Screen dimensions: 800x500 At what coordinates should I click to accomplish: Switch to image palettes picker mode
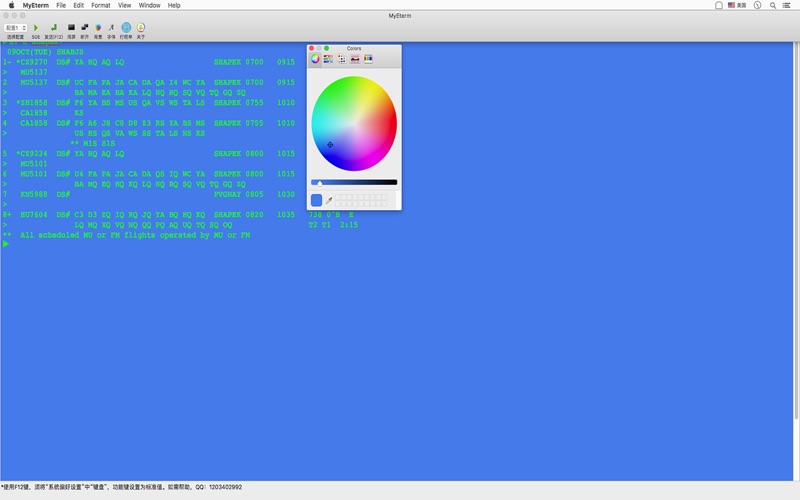(x=355, y=59)
